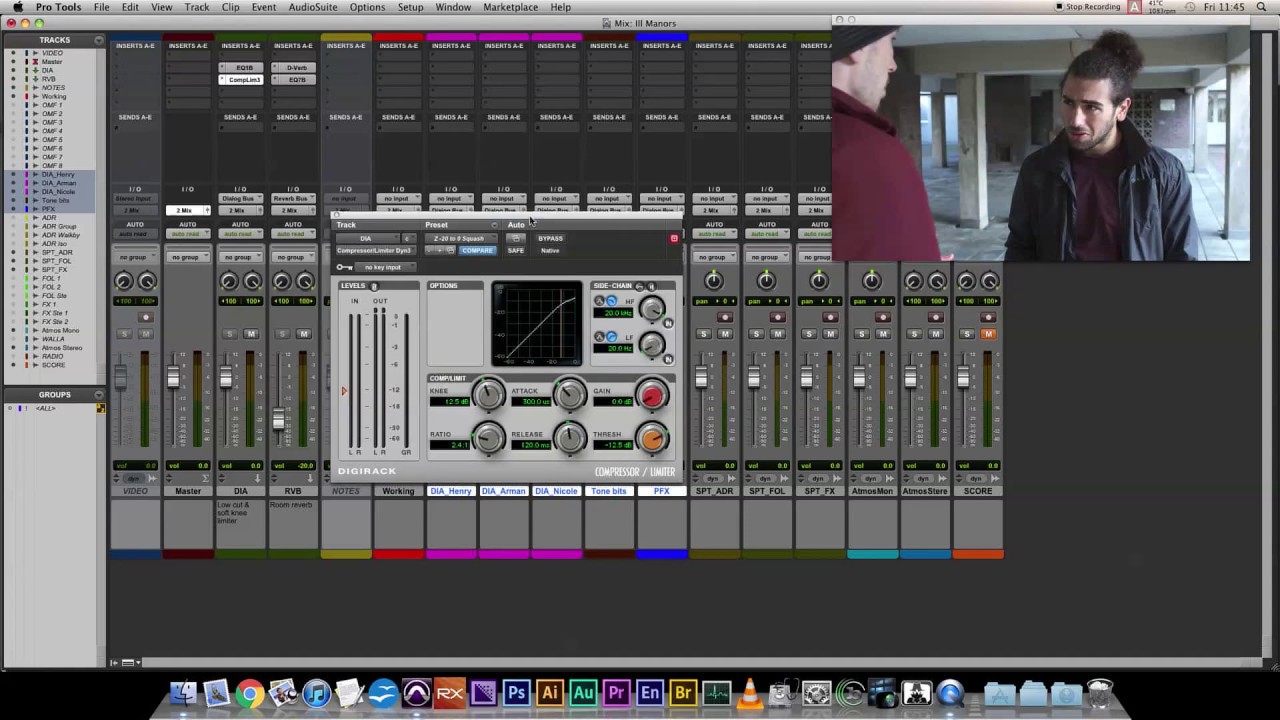
Task: Click the Levels phase invert icon
Action: click(x=374, y=286)
